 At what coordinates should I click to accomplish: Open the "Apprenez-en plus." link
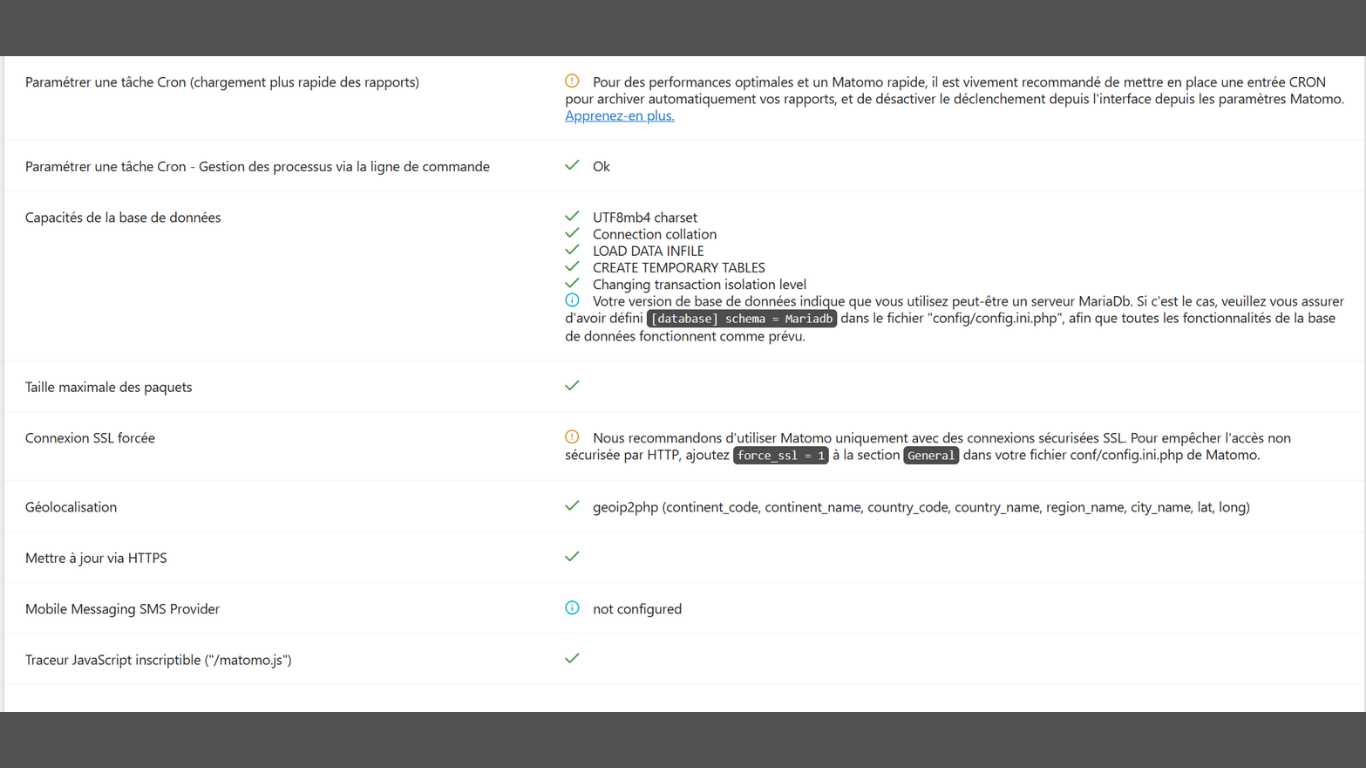click(x=619, y=116)
